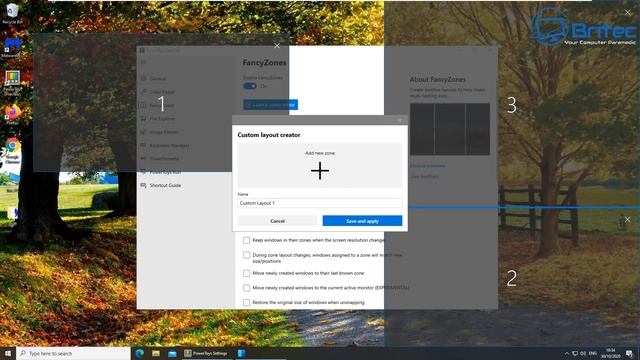Viewport: 640px width, 360px height.
Task: Click Save and apply in layout creator
Action: (x=362, y=221)
